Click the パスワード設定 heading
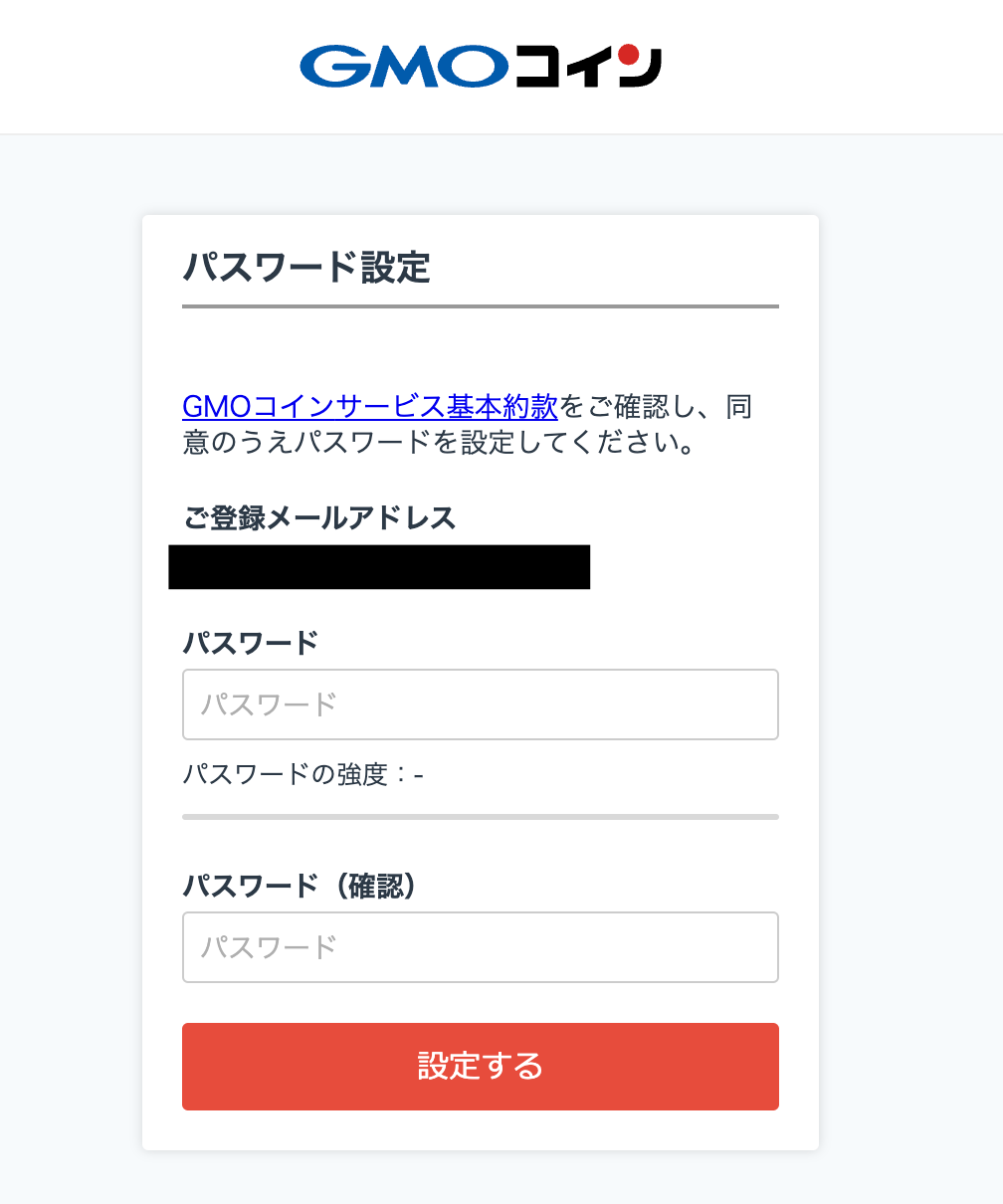 306,268
